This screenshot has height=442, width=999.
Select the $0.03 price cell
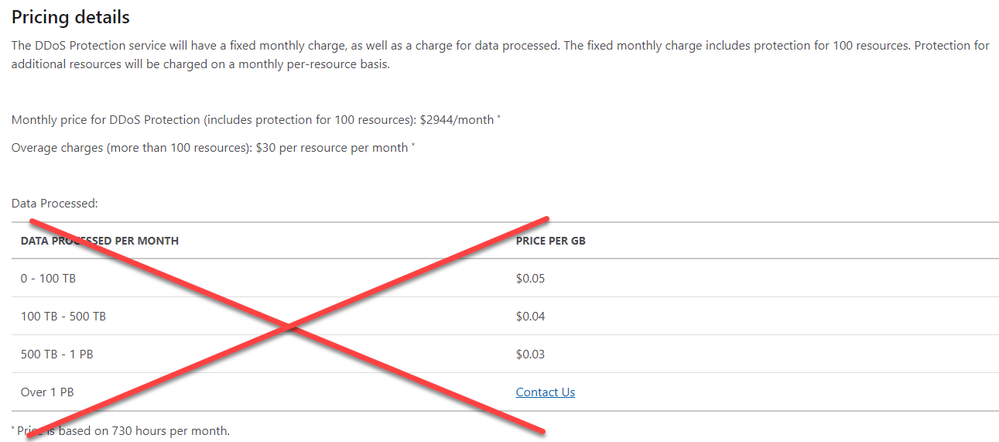point(531,353)
